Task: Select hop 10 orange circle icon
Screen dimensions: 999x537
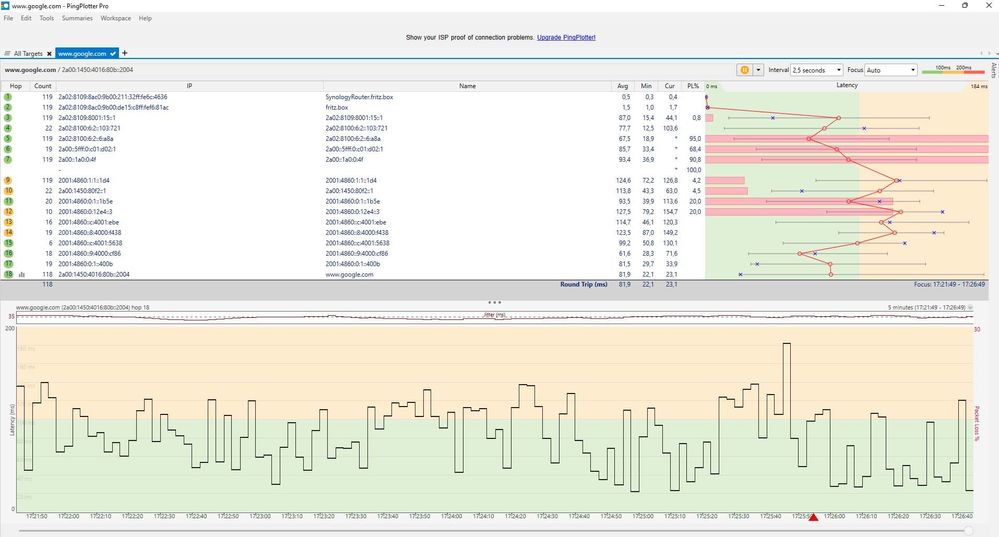Action: coord(8,190)
